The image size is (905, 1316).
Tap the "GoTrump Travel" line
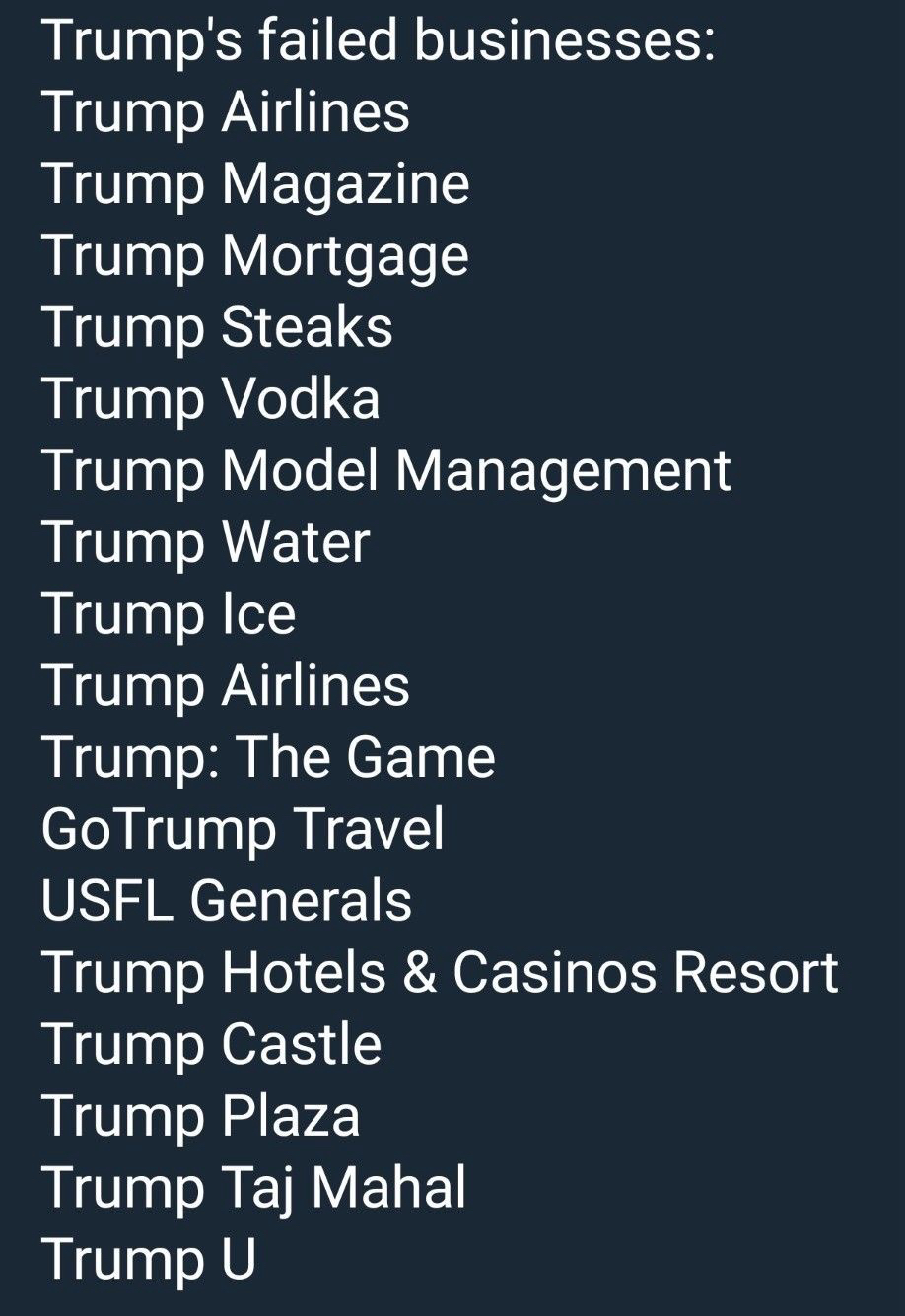point(243,829)
